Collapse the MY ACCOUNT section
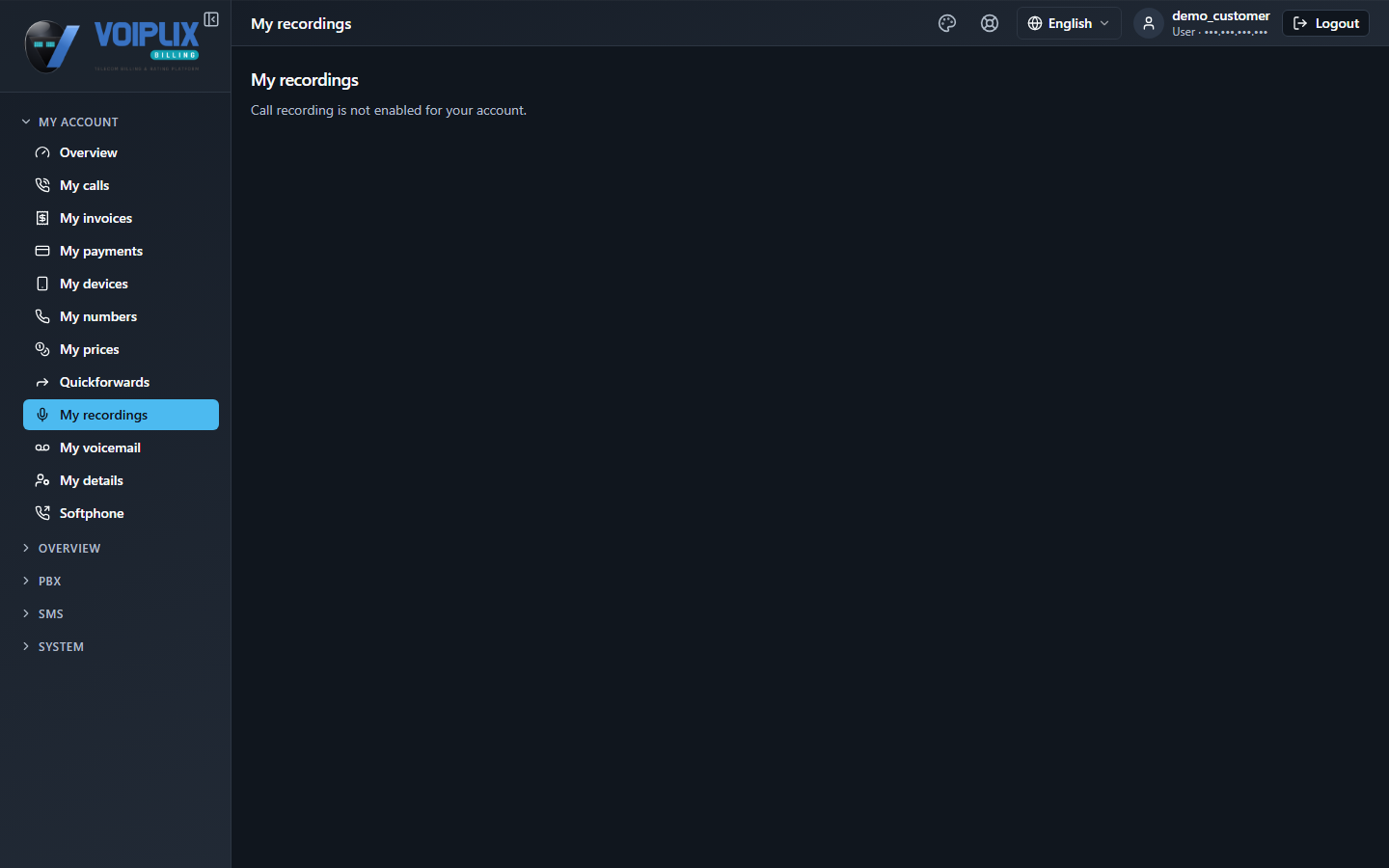The image size is (1389, 868). point(69,122)
